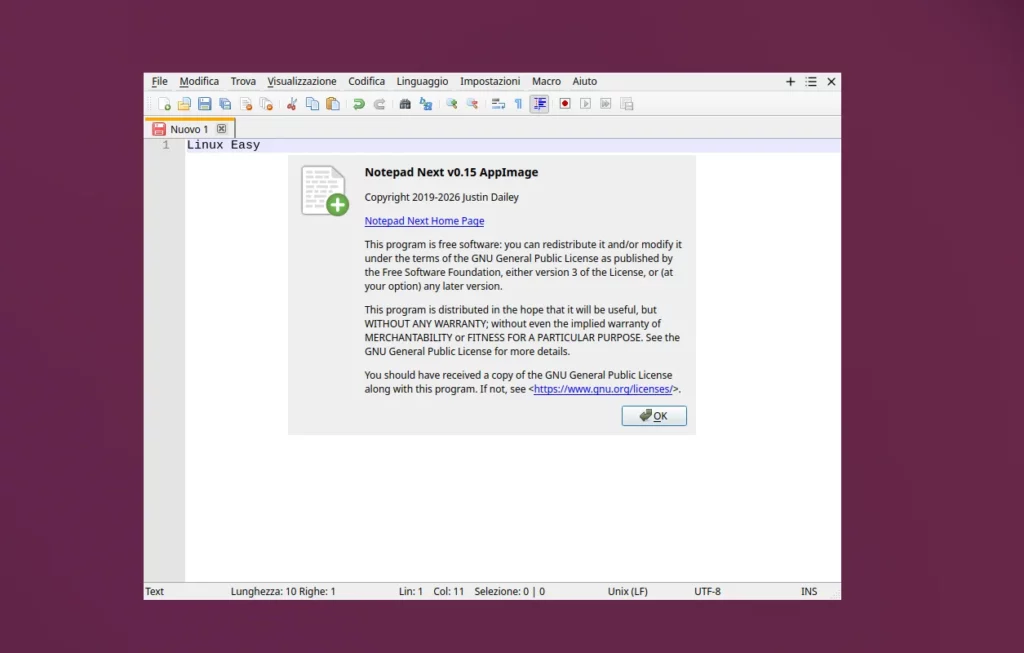Click the Close All documents toolbar icon
1024x653 pixels.
coord(266,104)
